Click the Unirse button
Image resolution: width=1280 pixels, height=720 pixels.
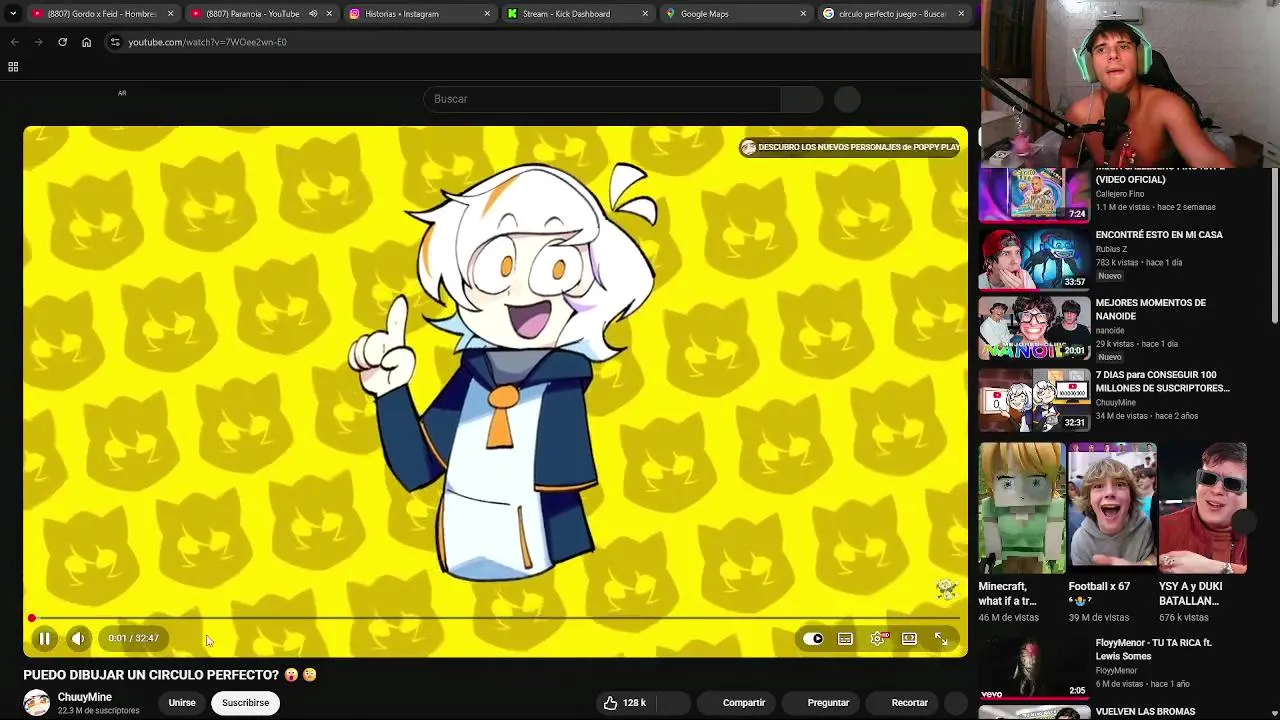[x=182, y=703]
